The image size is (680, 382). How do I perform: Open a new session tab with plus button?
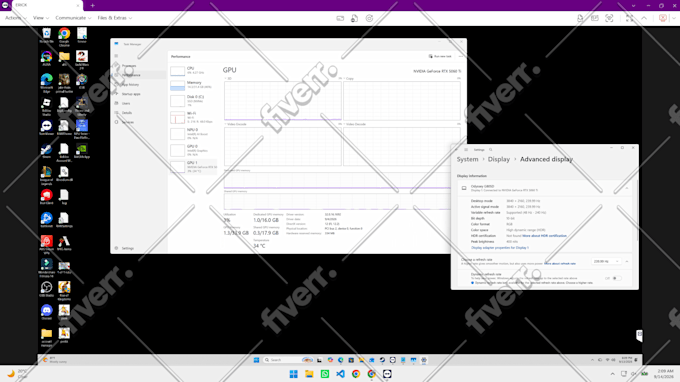pyautogui.click(x=92, y=6)
